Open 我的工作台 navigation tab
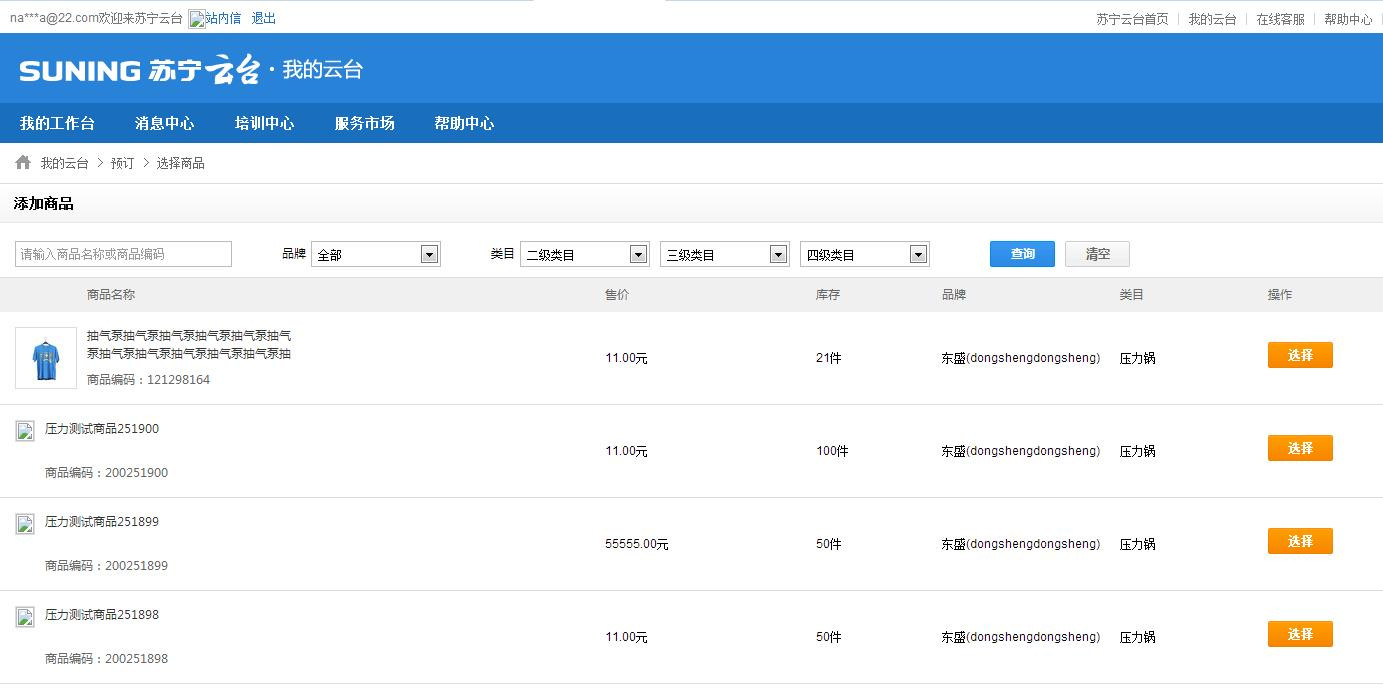Viewport: 1383px width, 689px height. (x=57, y=123)
